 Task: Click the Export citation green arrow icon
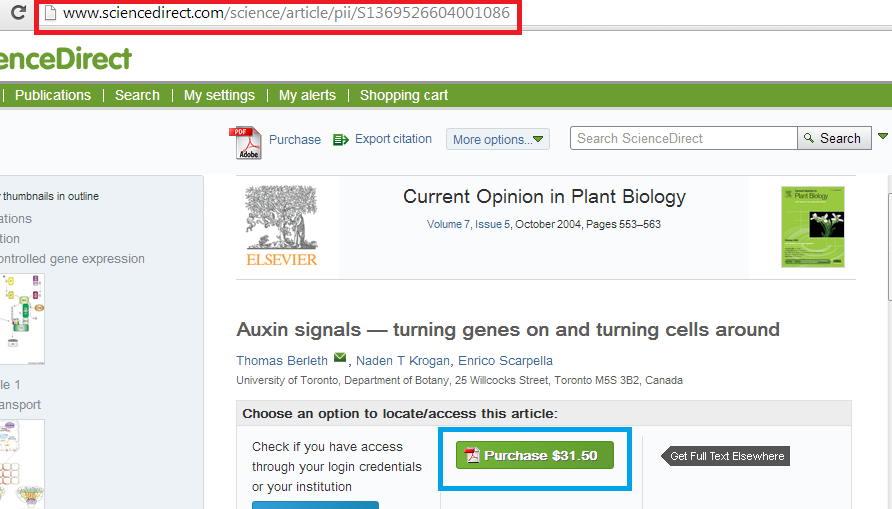click(x=340, y=139)
